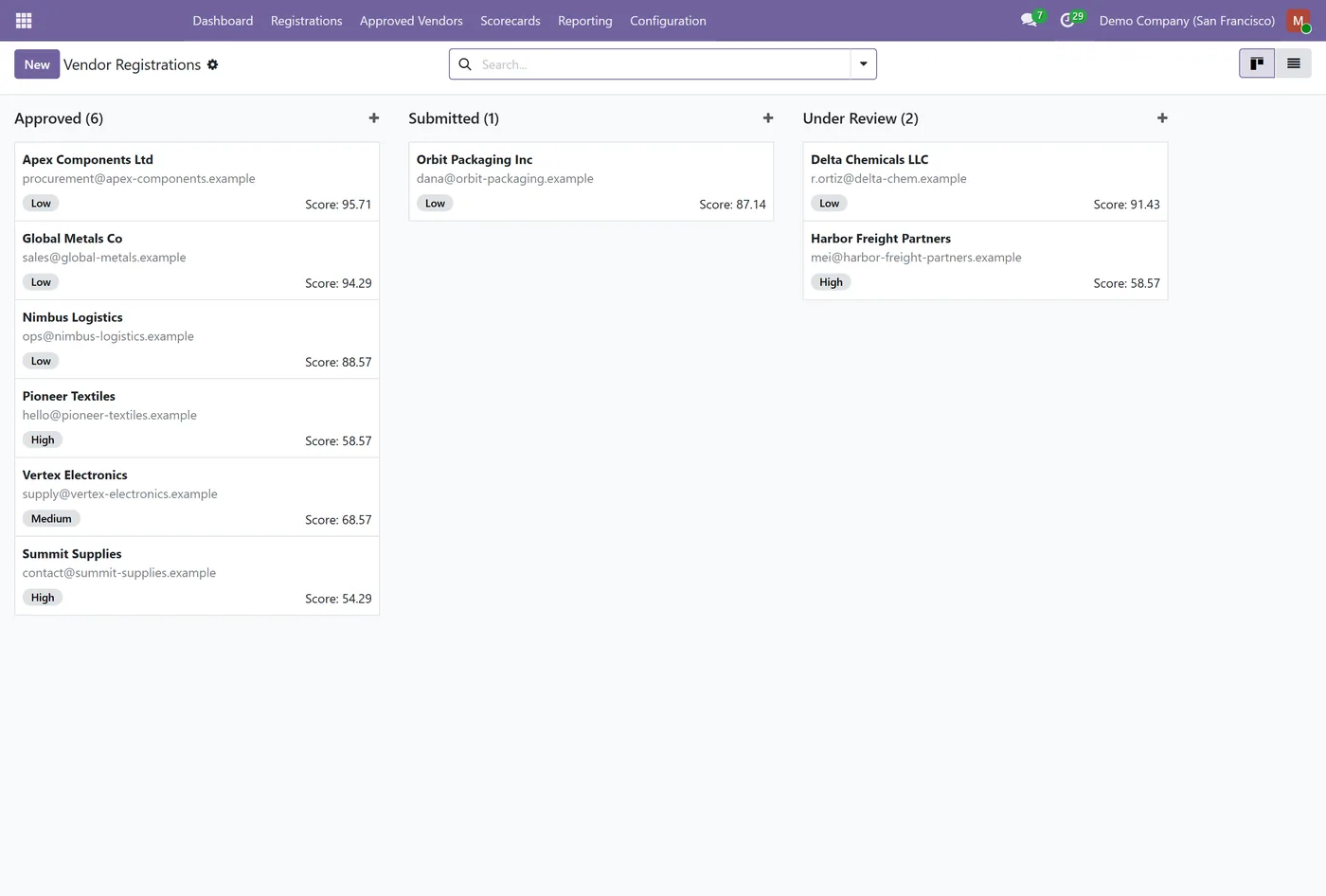Open the Registrations menu

(307, 20)
